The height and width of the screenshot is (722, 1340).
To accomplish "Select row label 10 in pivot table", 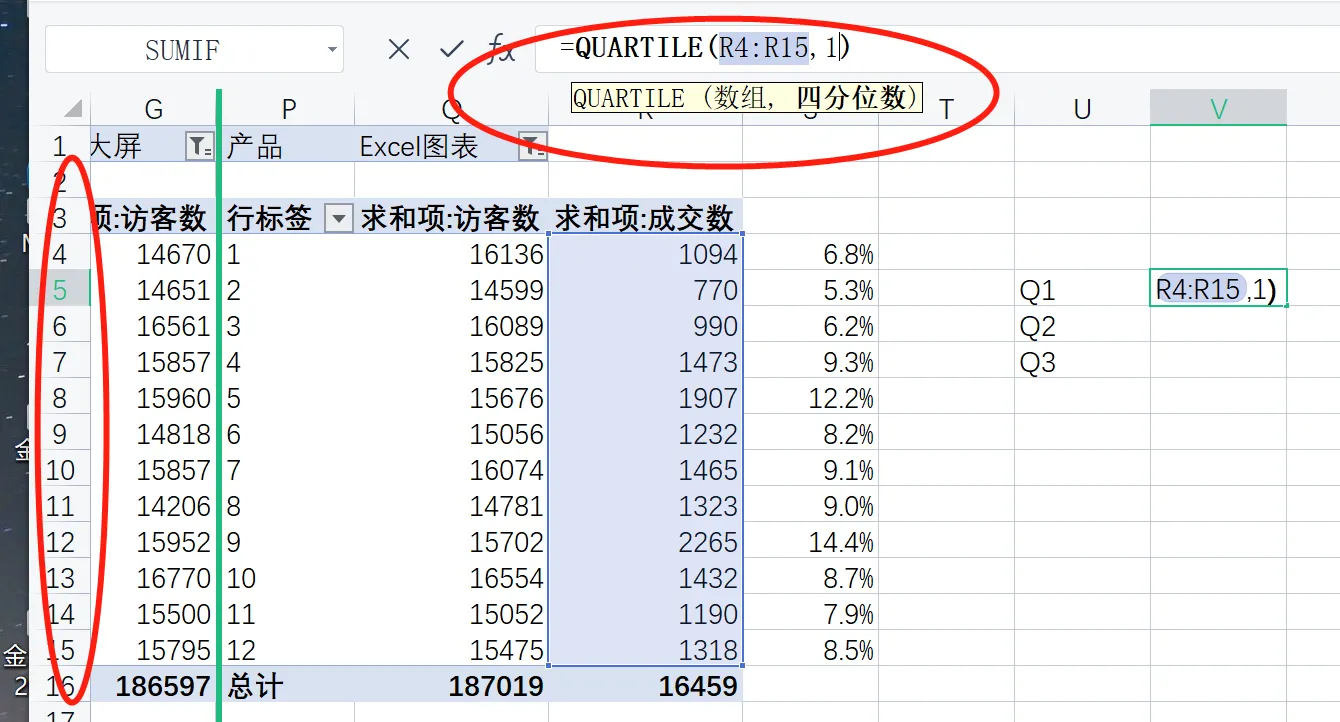I will [289, 578].
